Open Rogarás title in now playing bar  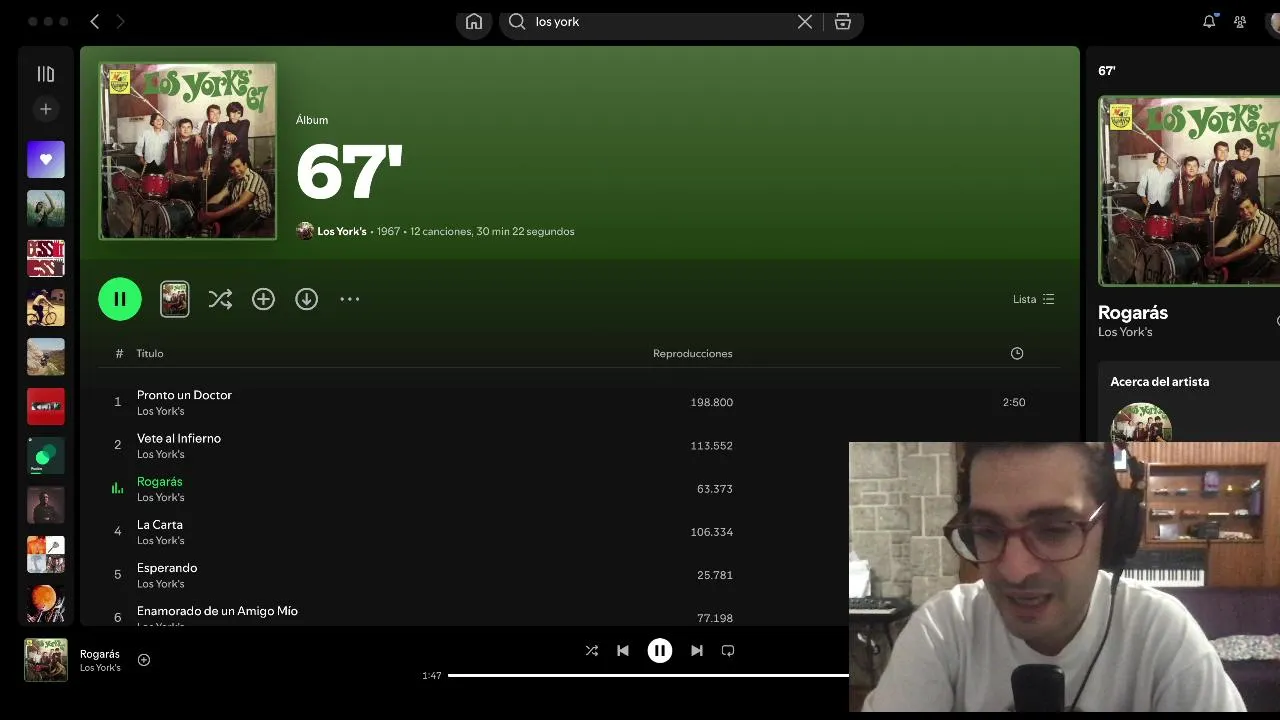(x=100, y=654)
